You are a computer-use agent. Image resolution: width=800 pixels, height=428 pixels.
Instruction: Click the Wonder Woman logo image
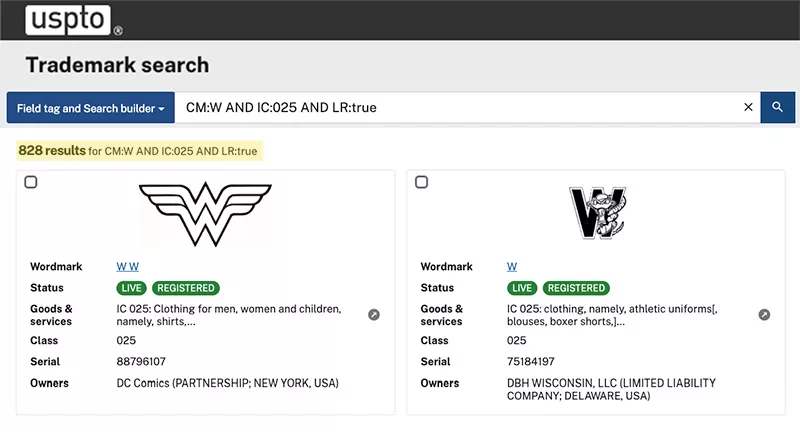pyautogui.click(x=205, y=213)
